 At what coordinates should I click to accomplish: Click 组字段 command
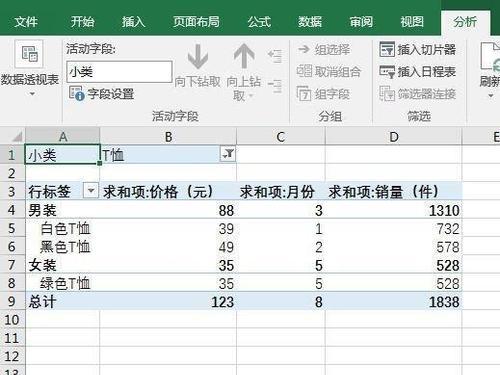pyautogui.click(x=323, y=94)
